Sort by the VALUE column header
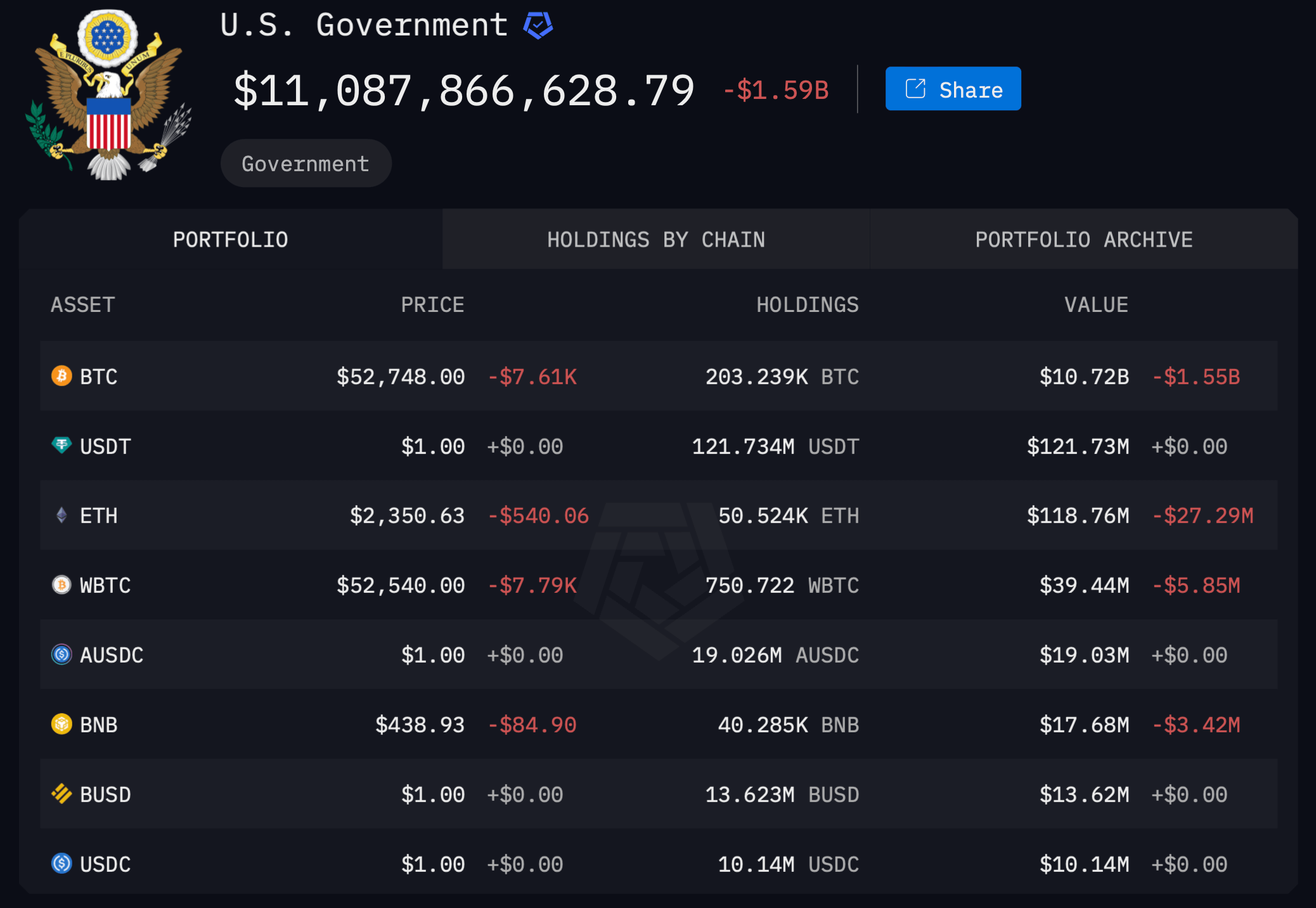This screenshot has width=1316, height=908. tap(1097, 305)
